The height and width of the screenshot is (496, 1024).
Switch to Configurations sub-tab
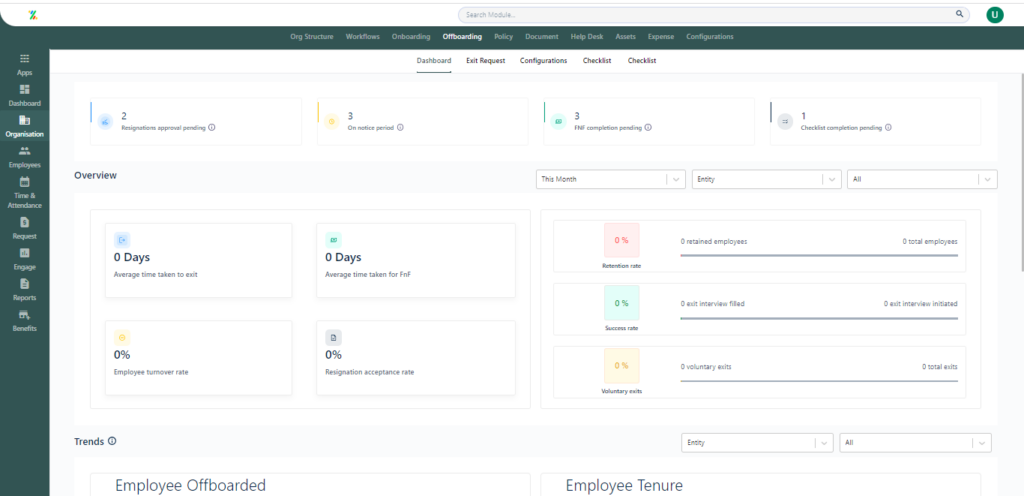pos(543,61)
